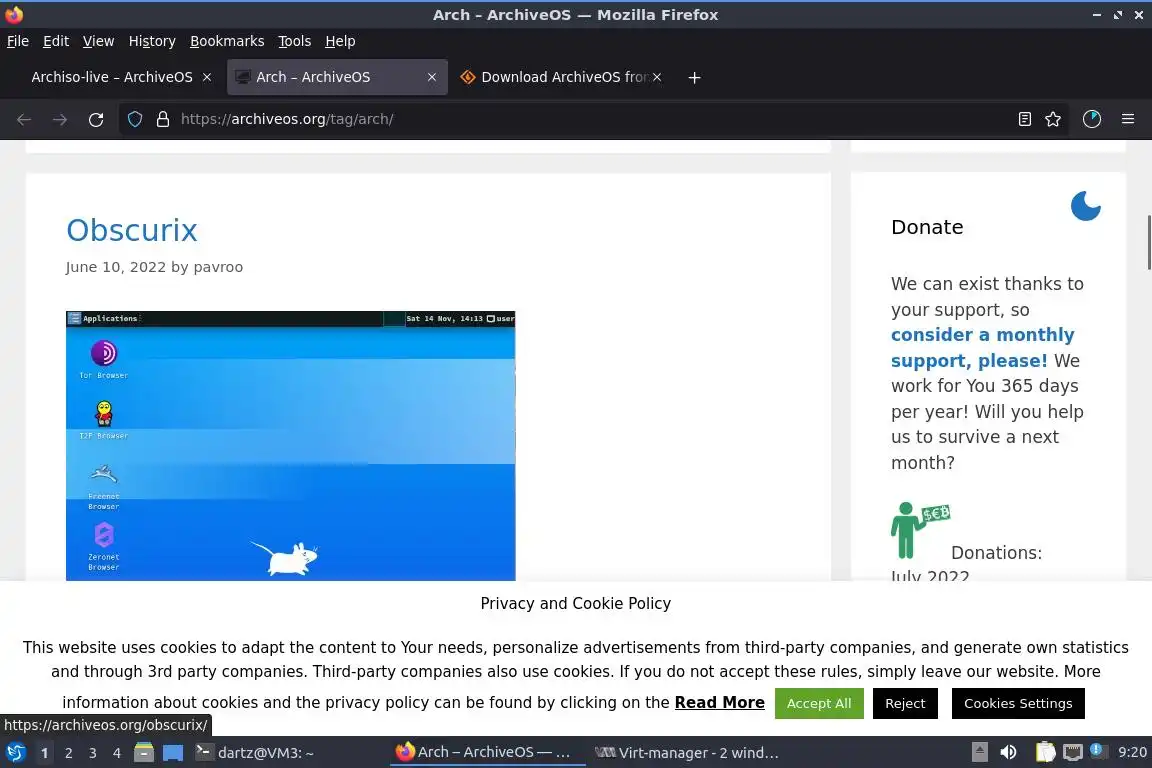Toggle reader view in the address bar

pyautogui.click(x=1024, y=119)
